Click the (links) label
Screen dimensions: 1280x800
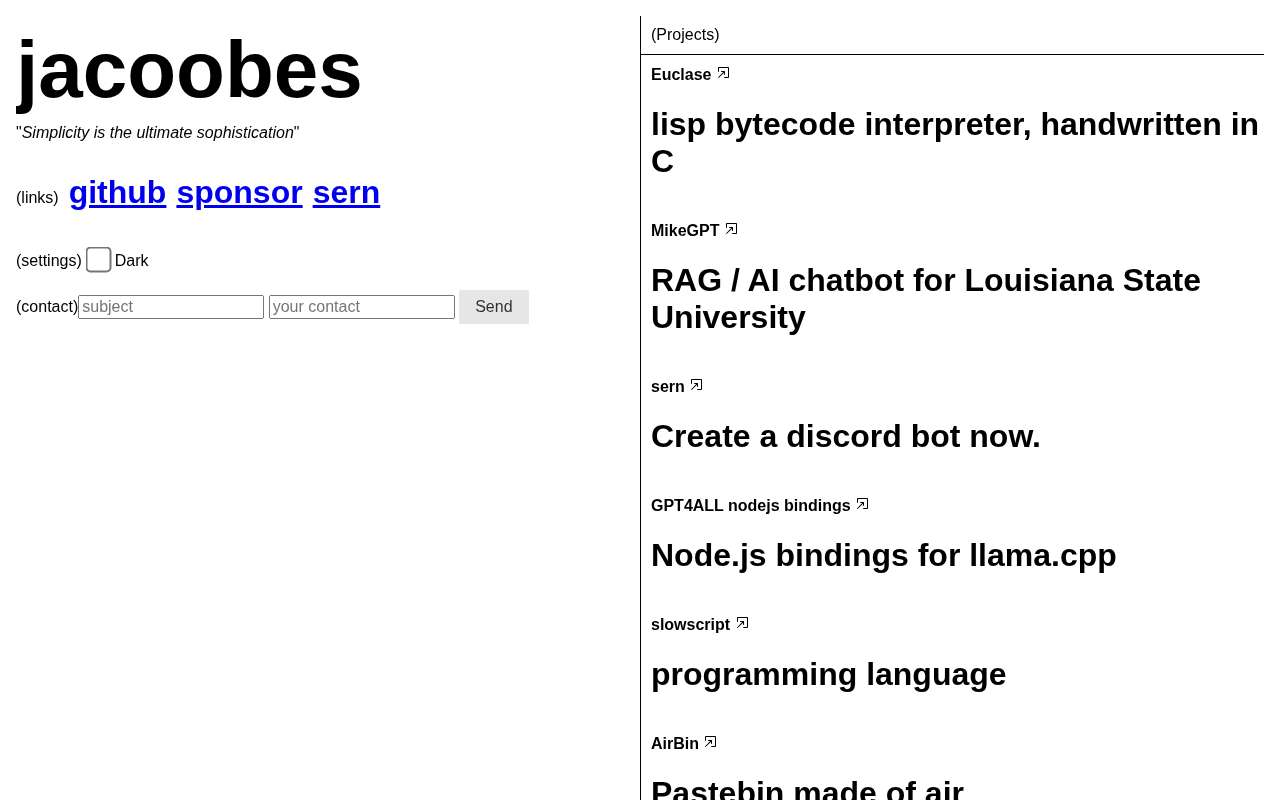pyautogui.click(x=37, y=198)
